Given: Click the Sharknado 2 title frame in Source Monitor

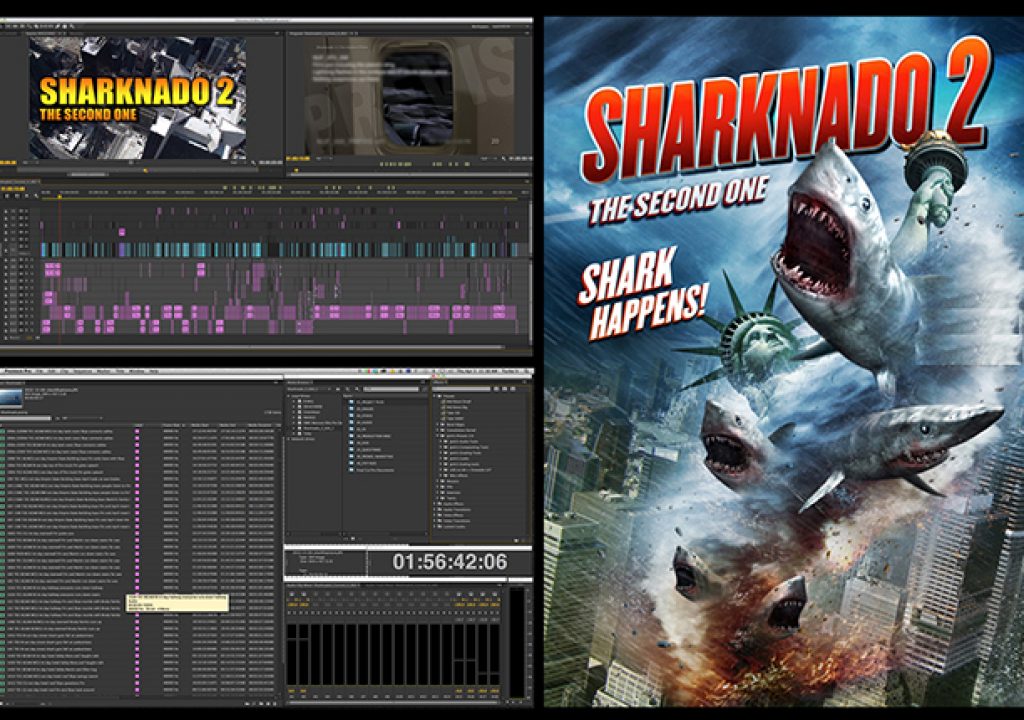Looking at the screenshot, I should tap(137, 98).
